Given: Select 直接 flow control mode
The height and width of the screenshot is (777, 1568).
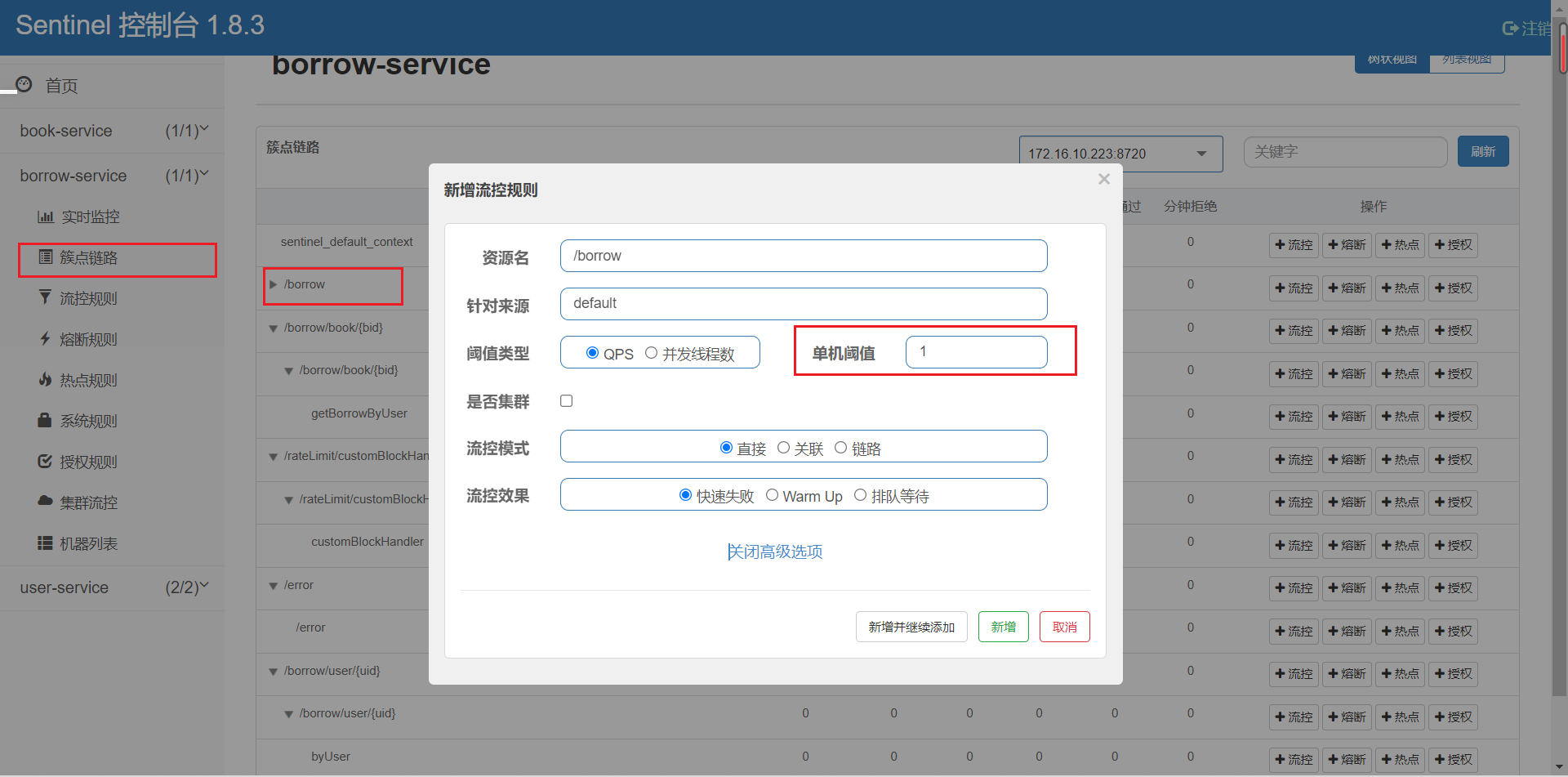Looking at the screenshot, I should point(726,448).
